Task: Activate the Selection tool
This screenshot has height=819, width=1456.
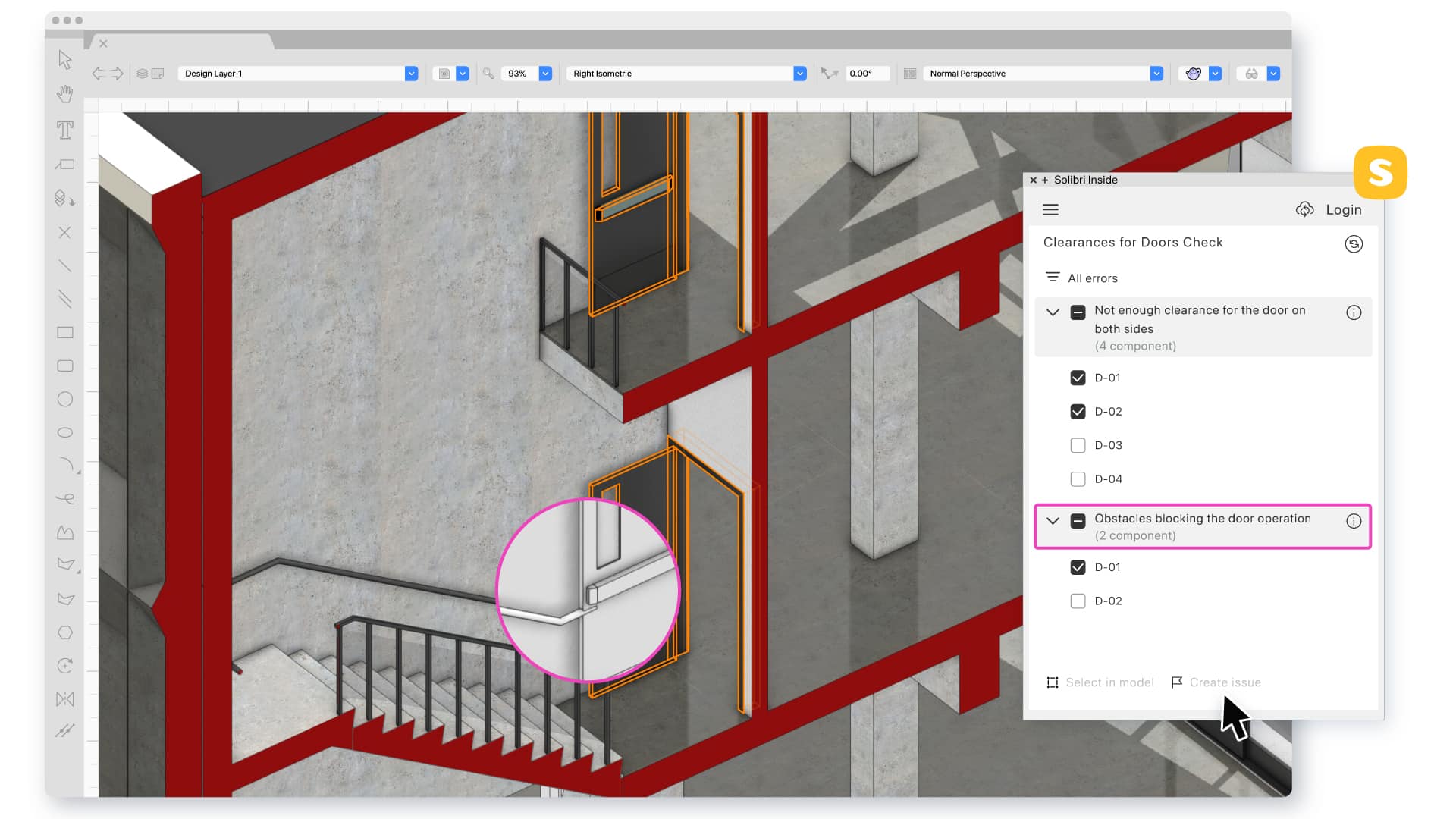Action: 65,58
